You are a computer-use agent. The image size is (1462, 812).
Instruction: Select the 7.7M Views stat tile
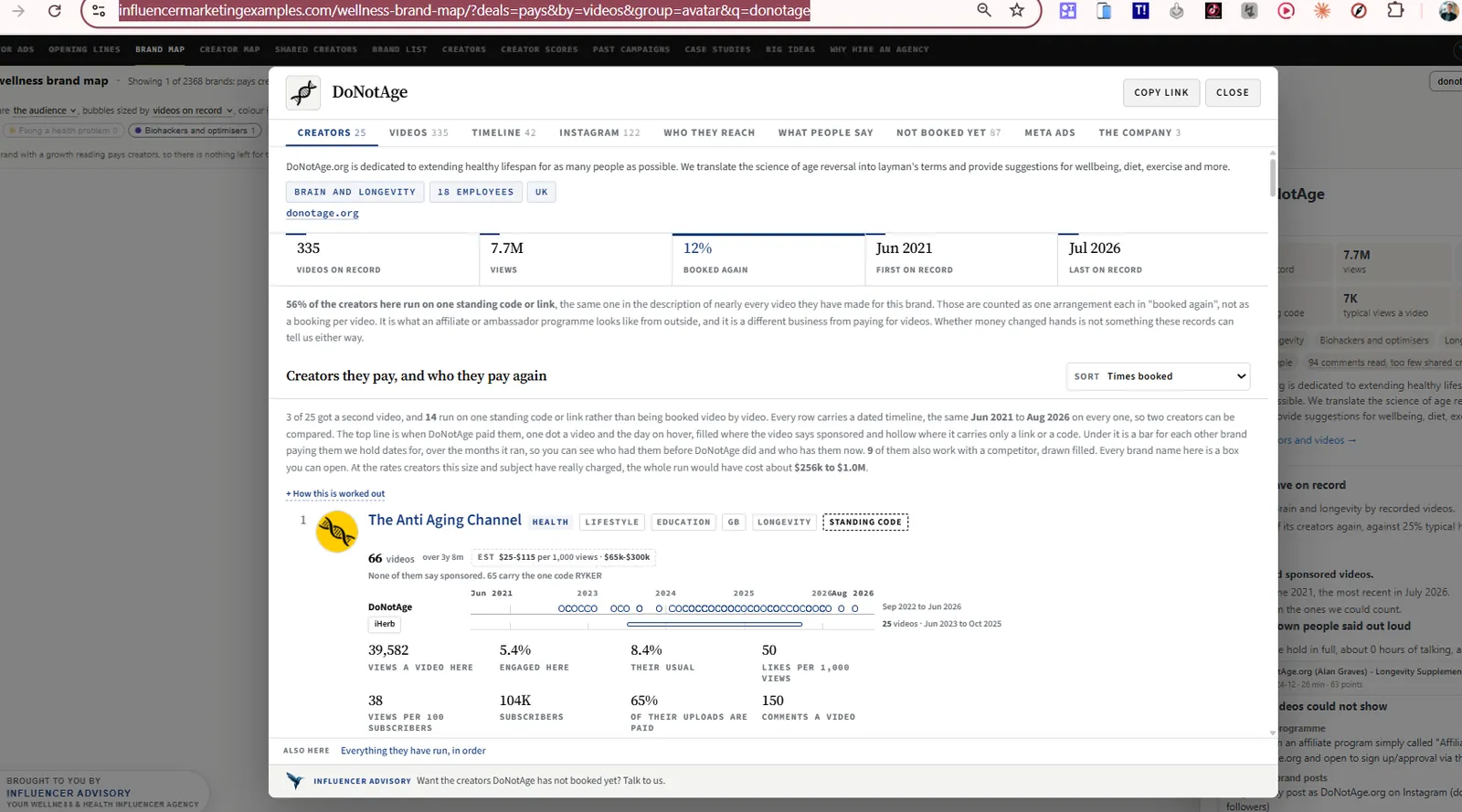(575, 258)
